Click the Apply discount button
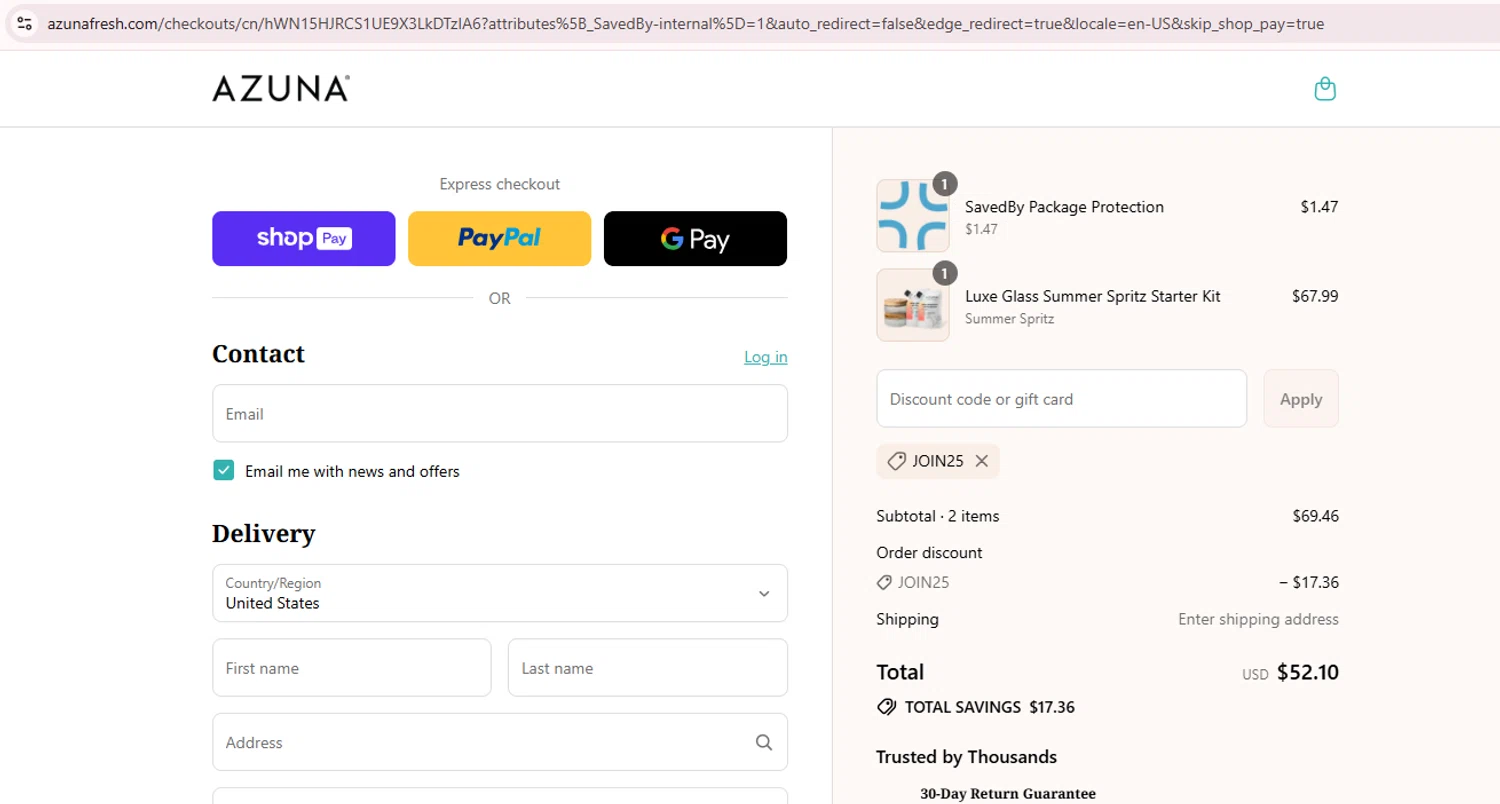Image resolution: width=1500 pixels, height=804 pixels. coord(1301,399)
